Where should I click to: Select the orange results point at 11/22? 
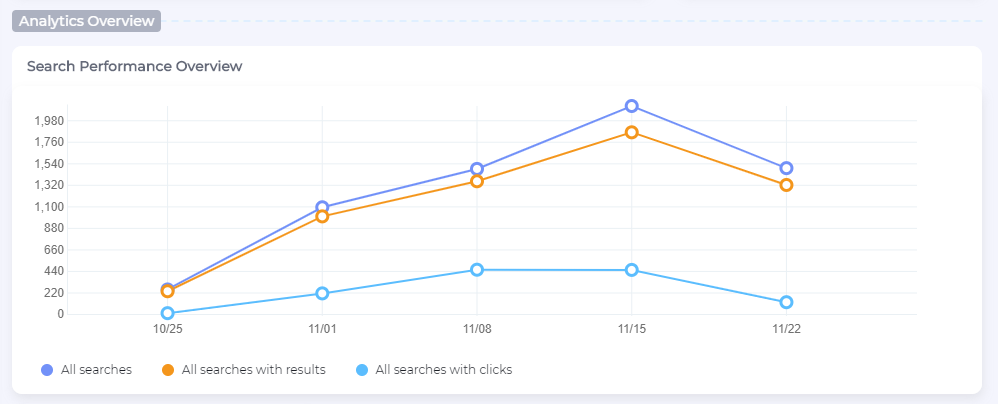[x=787, y=185]
